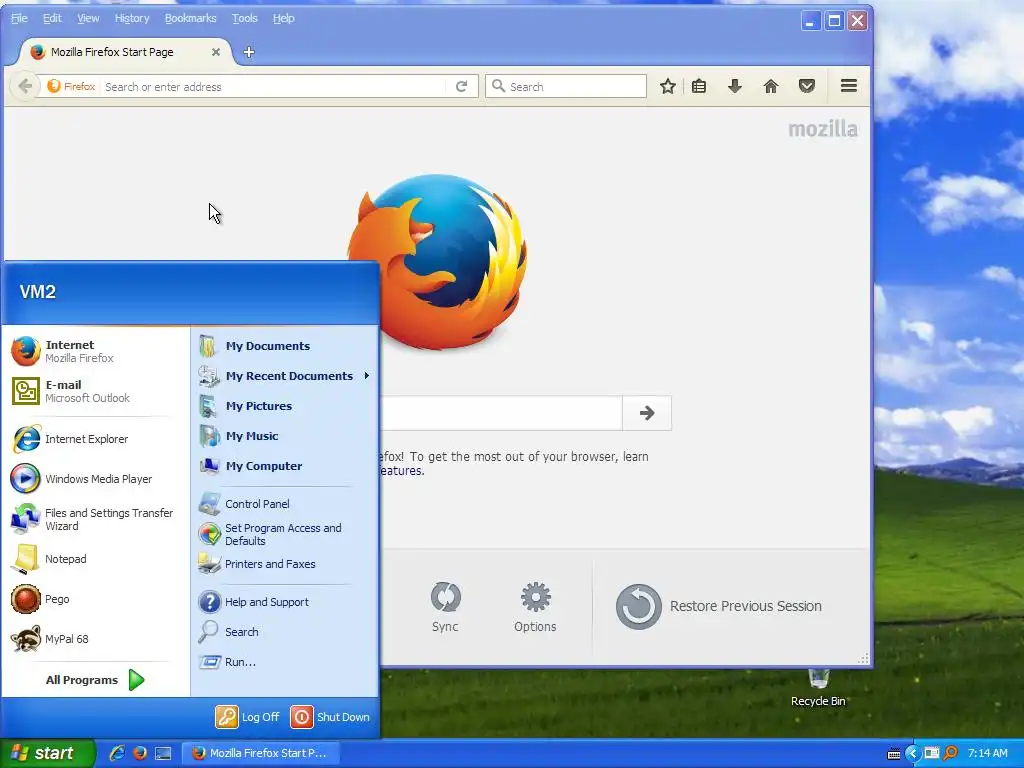Launch Internet Mozilla Firefox from Start menu

[96, 351]
